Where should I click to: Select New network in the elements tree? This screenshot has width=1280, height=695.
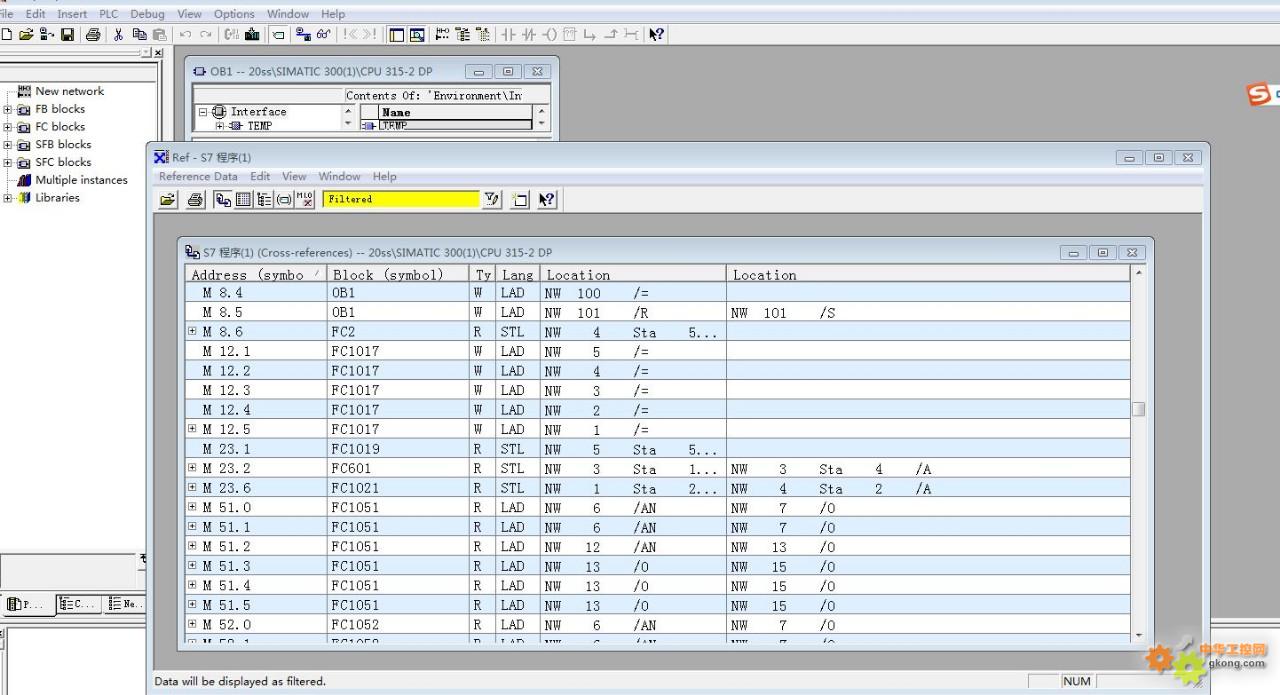(x=69, y=91)
